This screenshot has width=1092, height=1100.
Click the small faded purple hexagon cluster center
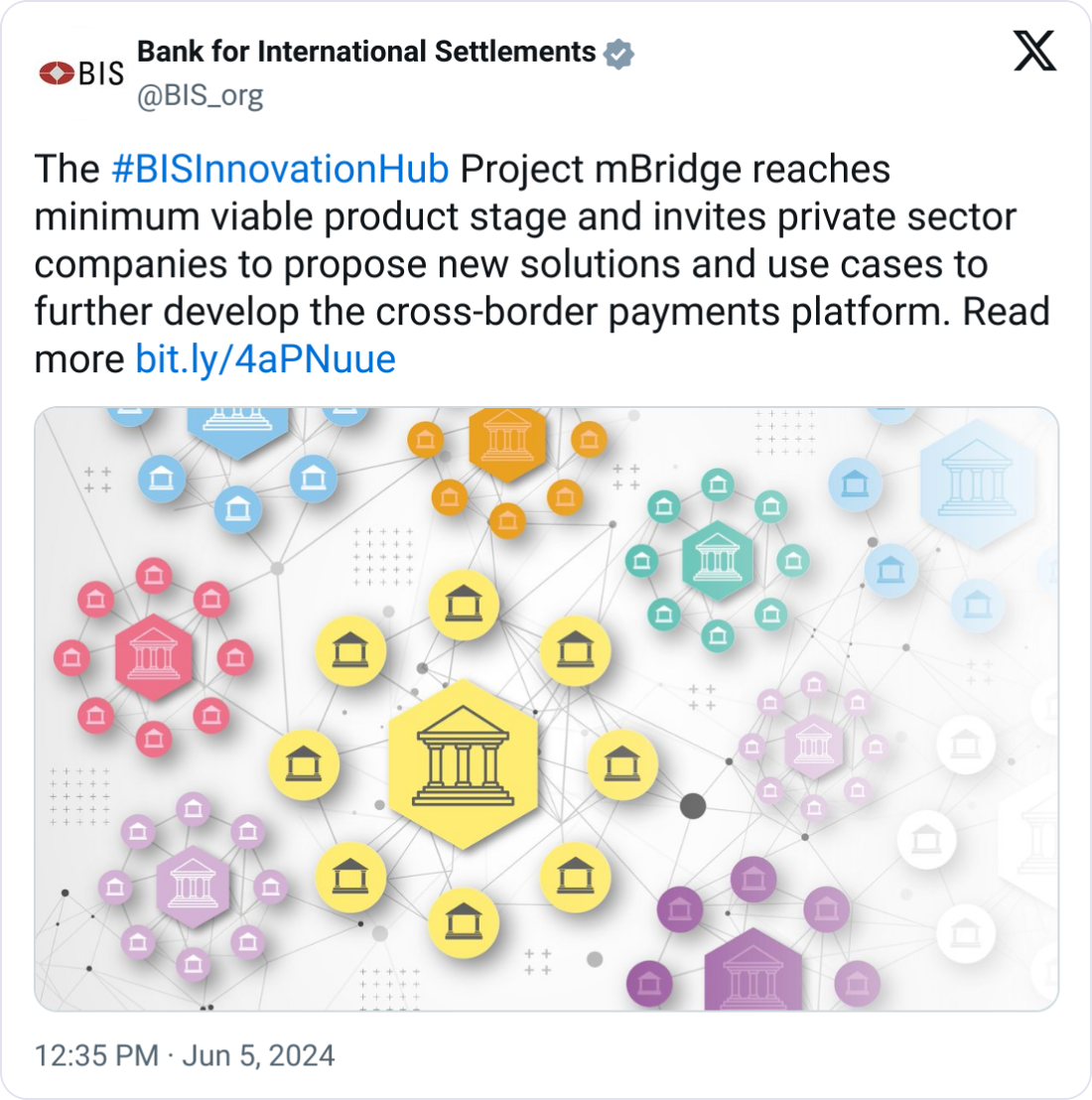pos(814,747)
